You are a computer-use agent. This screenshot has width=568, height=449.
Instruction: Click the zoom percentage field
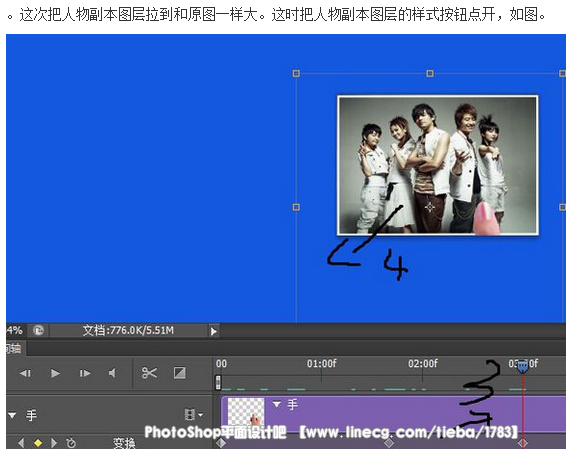(x=14, y=330)
